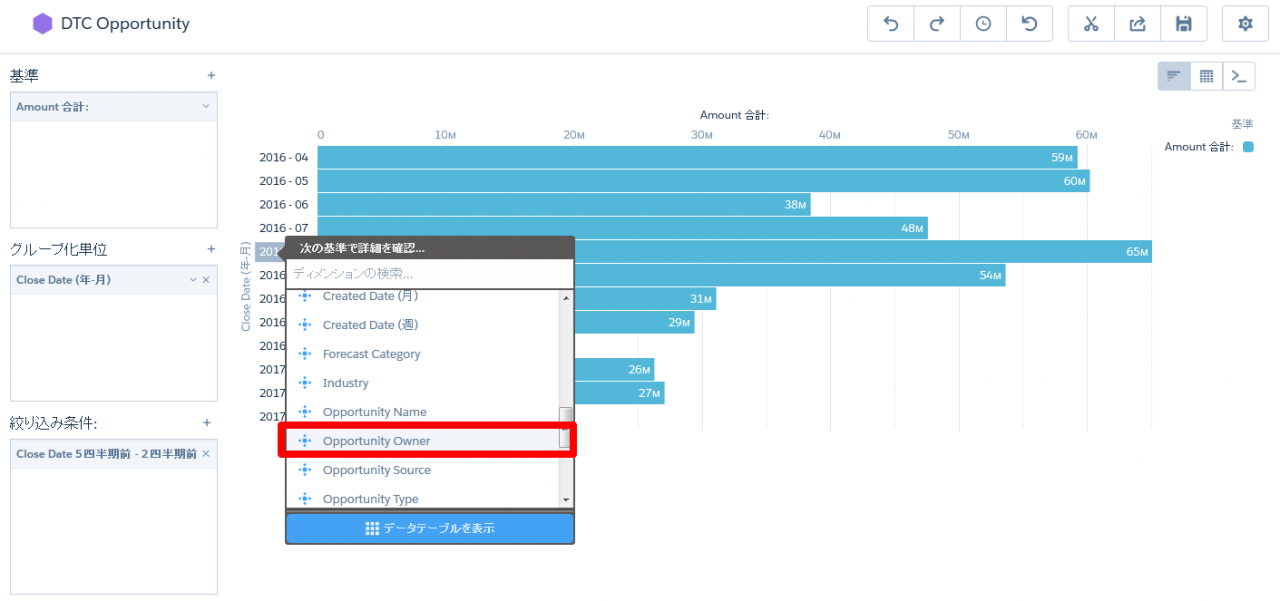The width and height of the screenshot is (1280, 601).
Task: Expand the Amount 合計 measure dropdown
Action: point(206,106)
